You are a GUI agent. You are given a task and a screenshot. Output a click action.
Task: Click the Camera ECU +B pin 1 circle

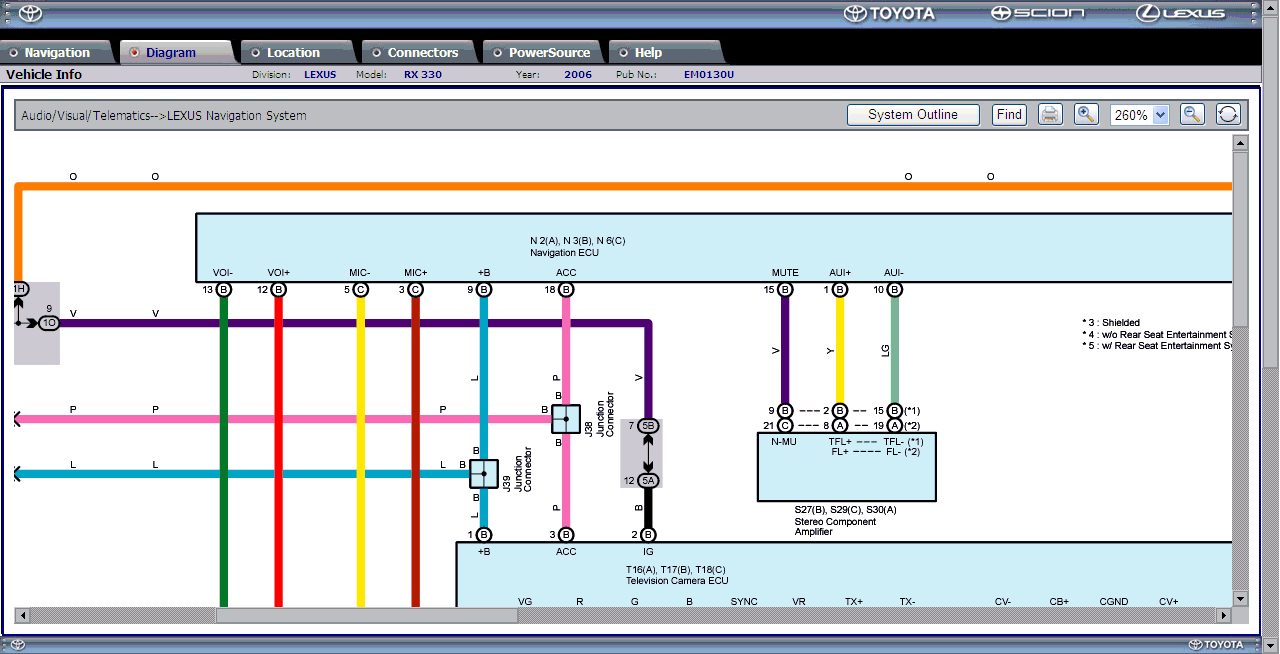(x=484, y=535)
